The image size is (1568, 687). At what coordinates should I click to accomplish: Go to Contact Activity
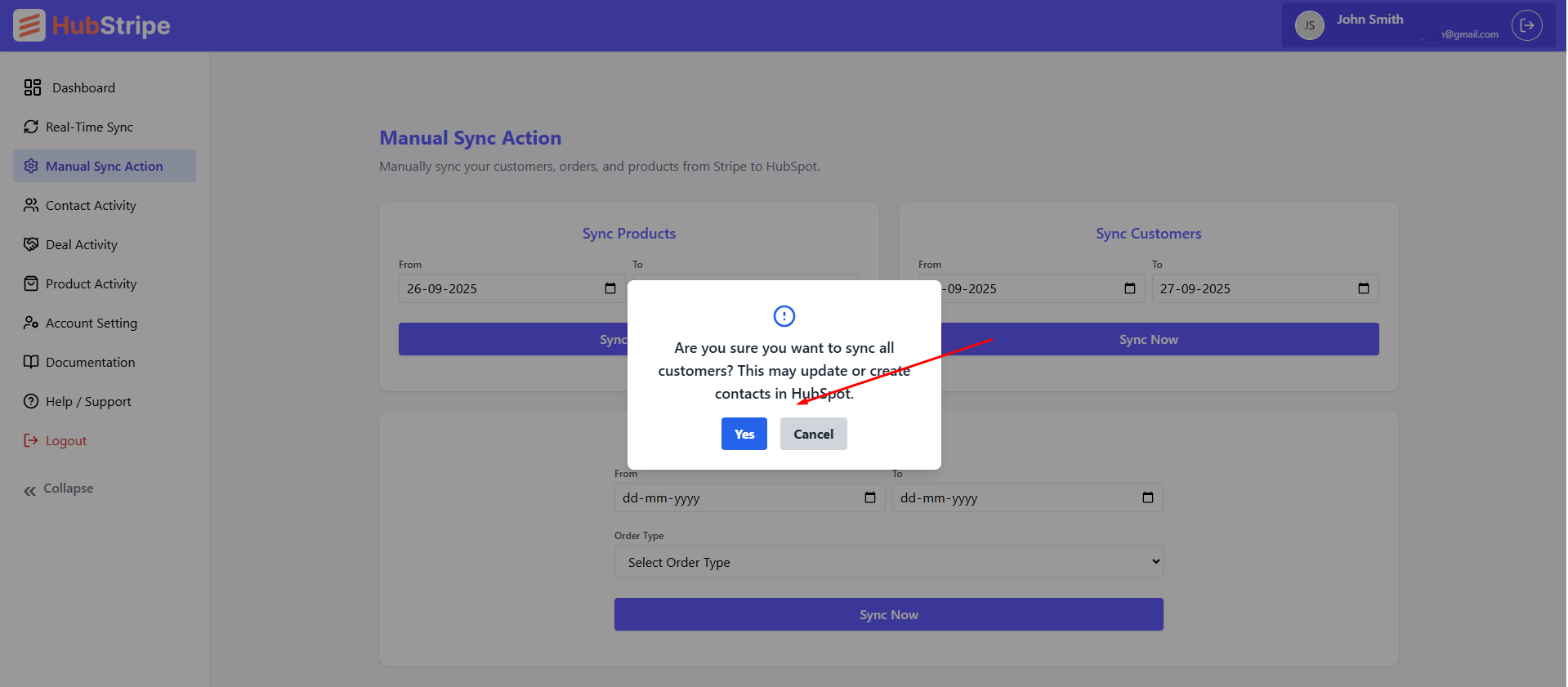[105, 205]
